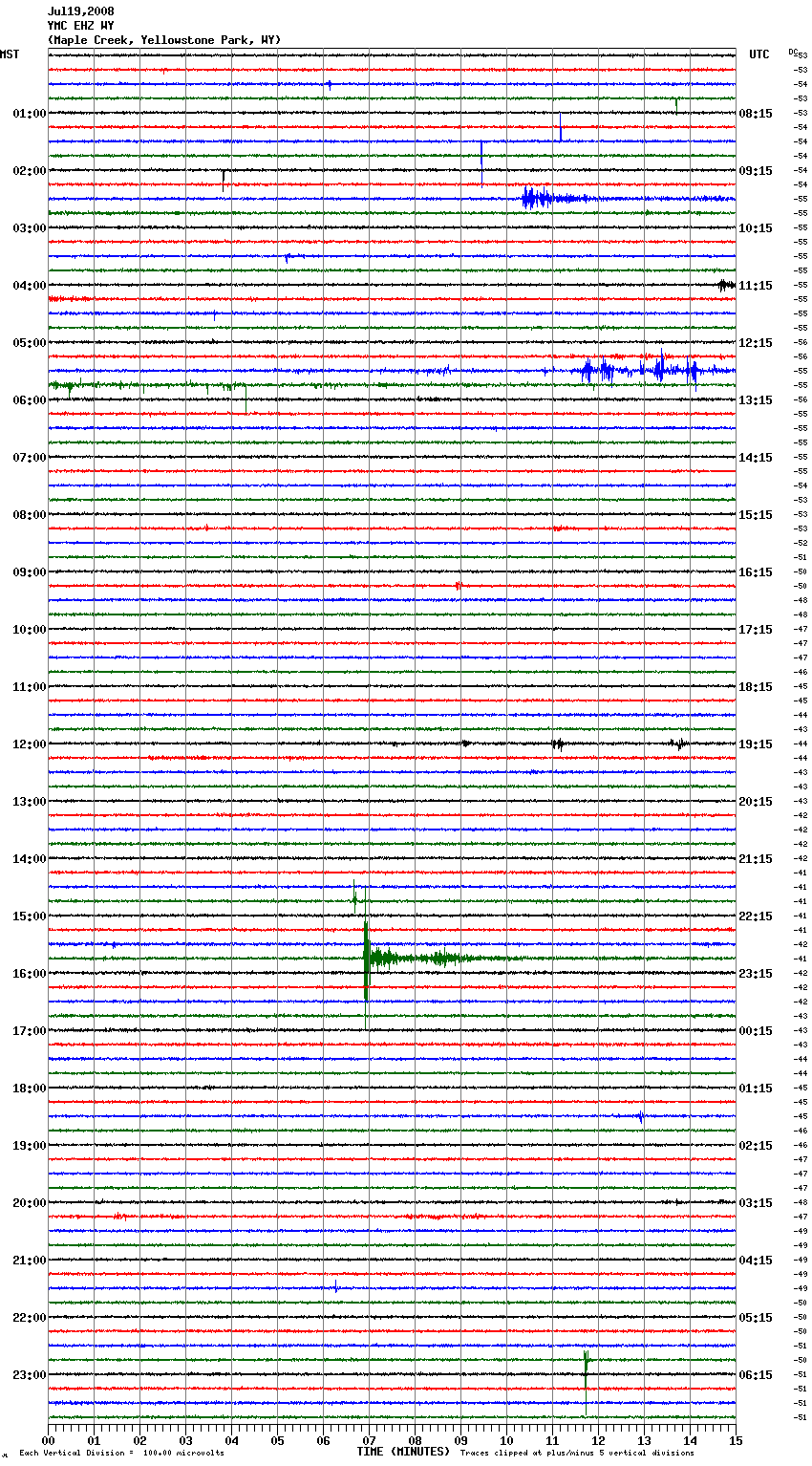Click the '19:15' UTC time label
This screenshot has width=812, height=1466.
pos(756,744)
